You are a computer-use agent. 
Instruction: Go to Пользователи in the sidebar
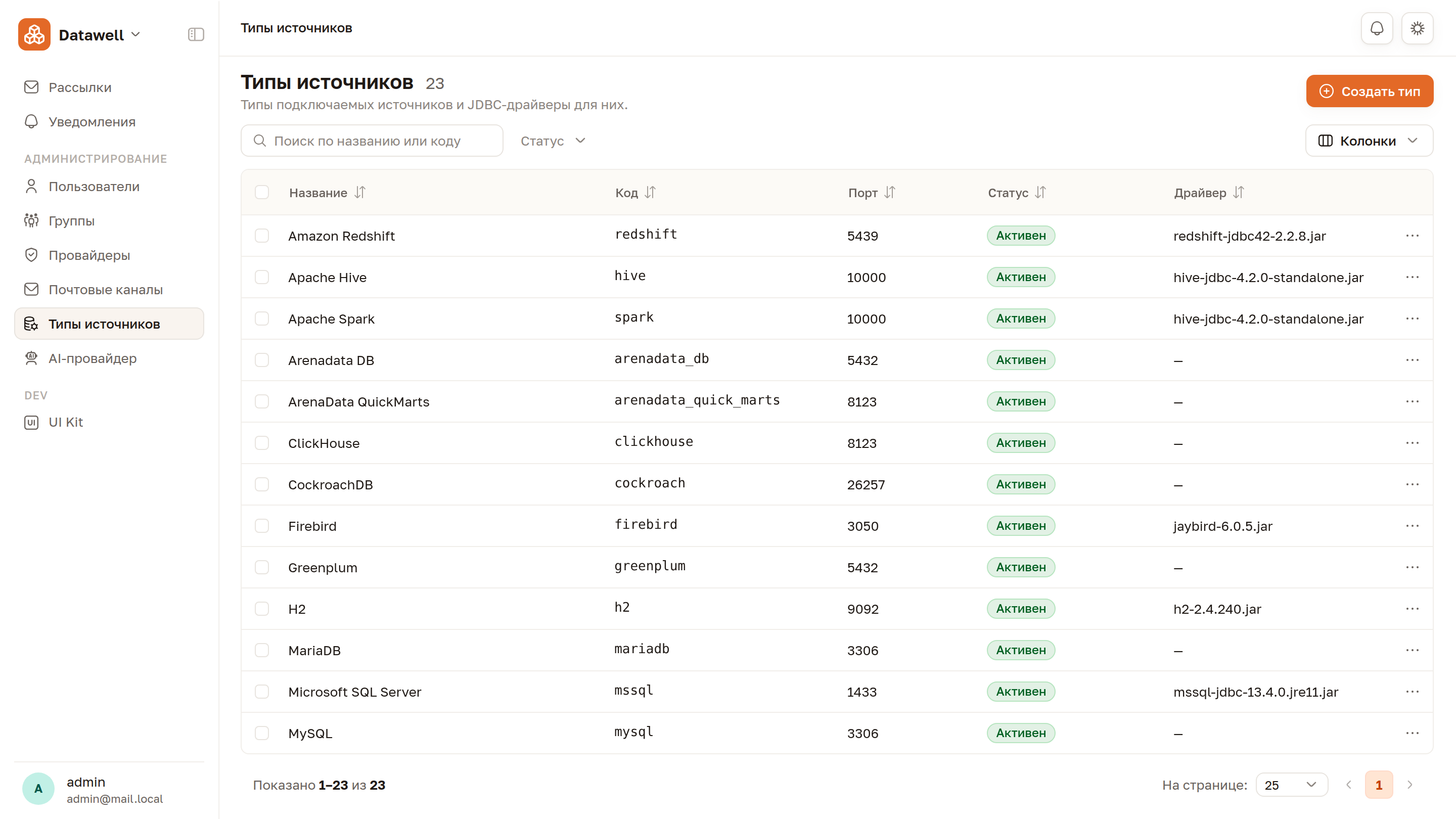(109, 187)
